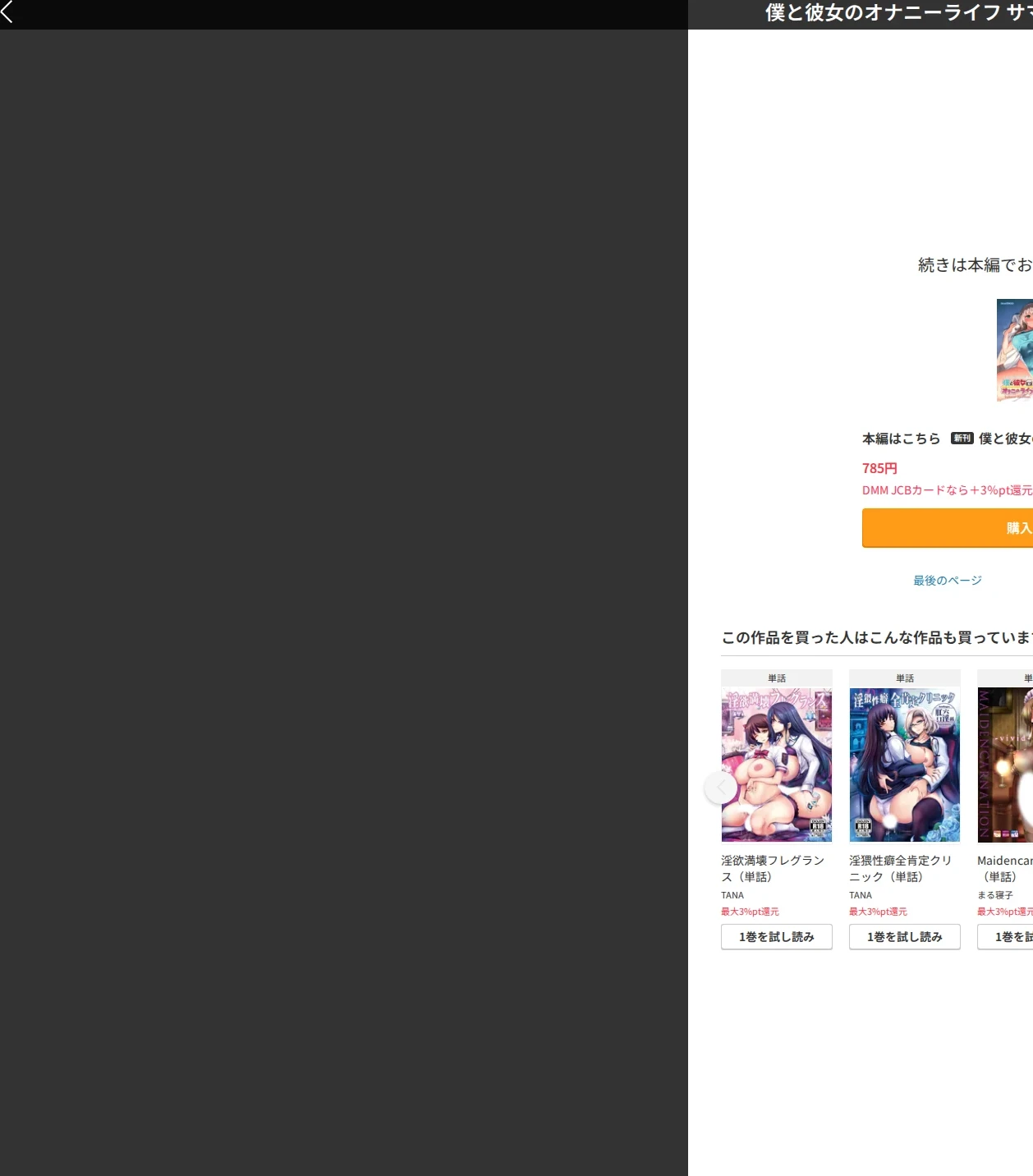
Task: Click the title text ending with クリニック（単話）
Action: [901, 869]
